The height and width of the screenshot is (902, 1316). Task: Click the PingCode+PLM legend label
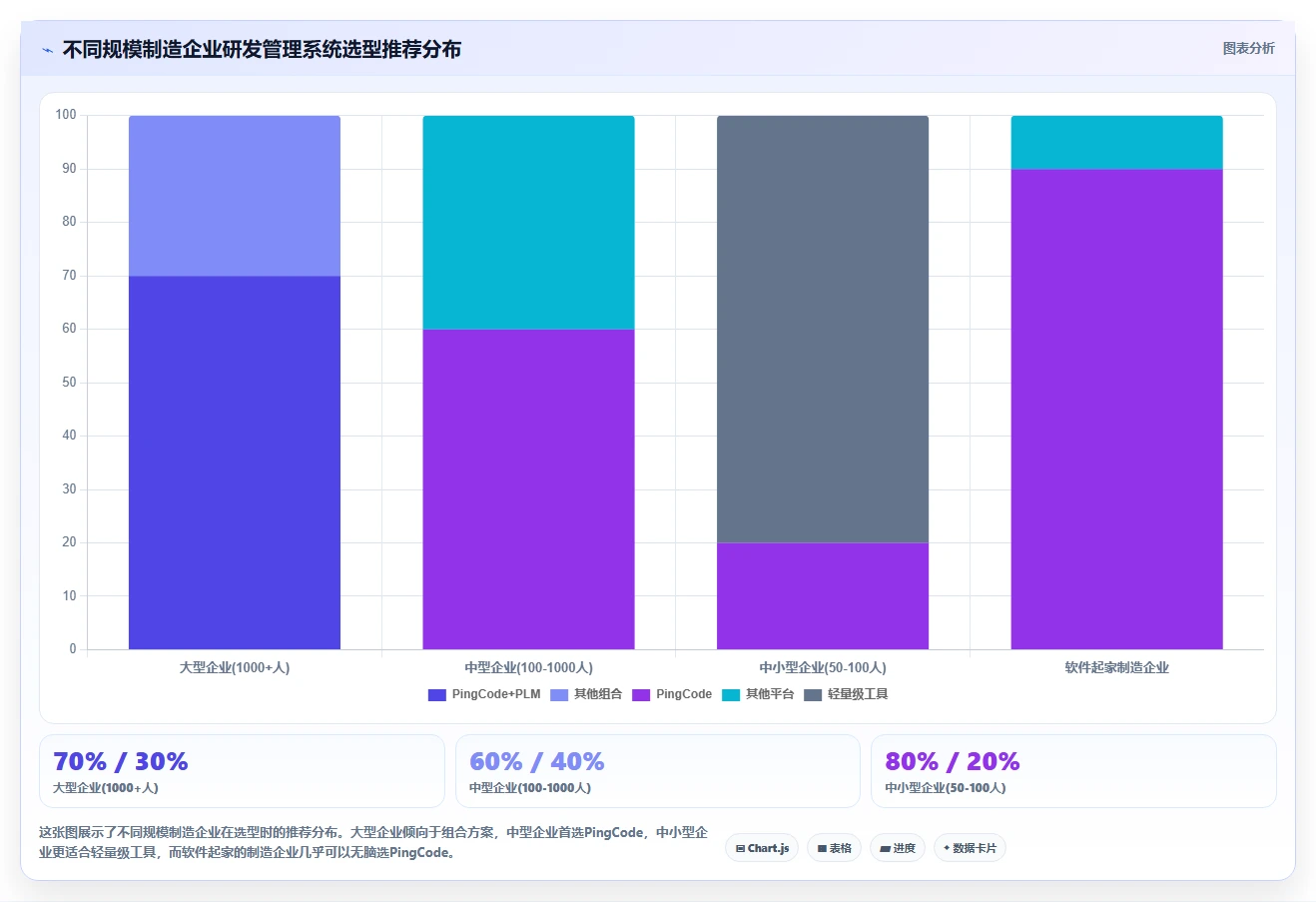tap(496, 694)
